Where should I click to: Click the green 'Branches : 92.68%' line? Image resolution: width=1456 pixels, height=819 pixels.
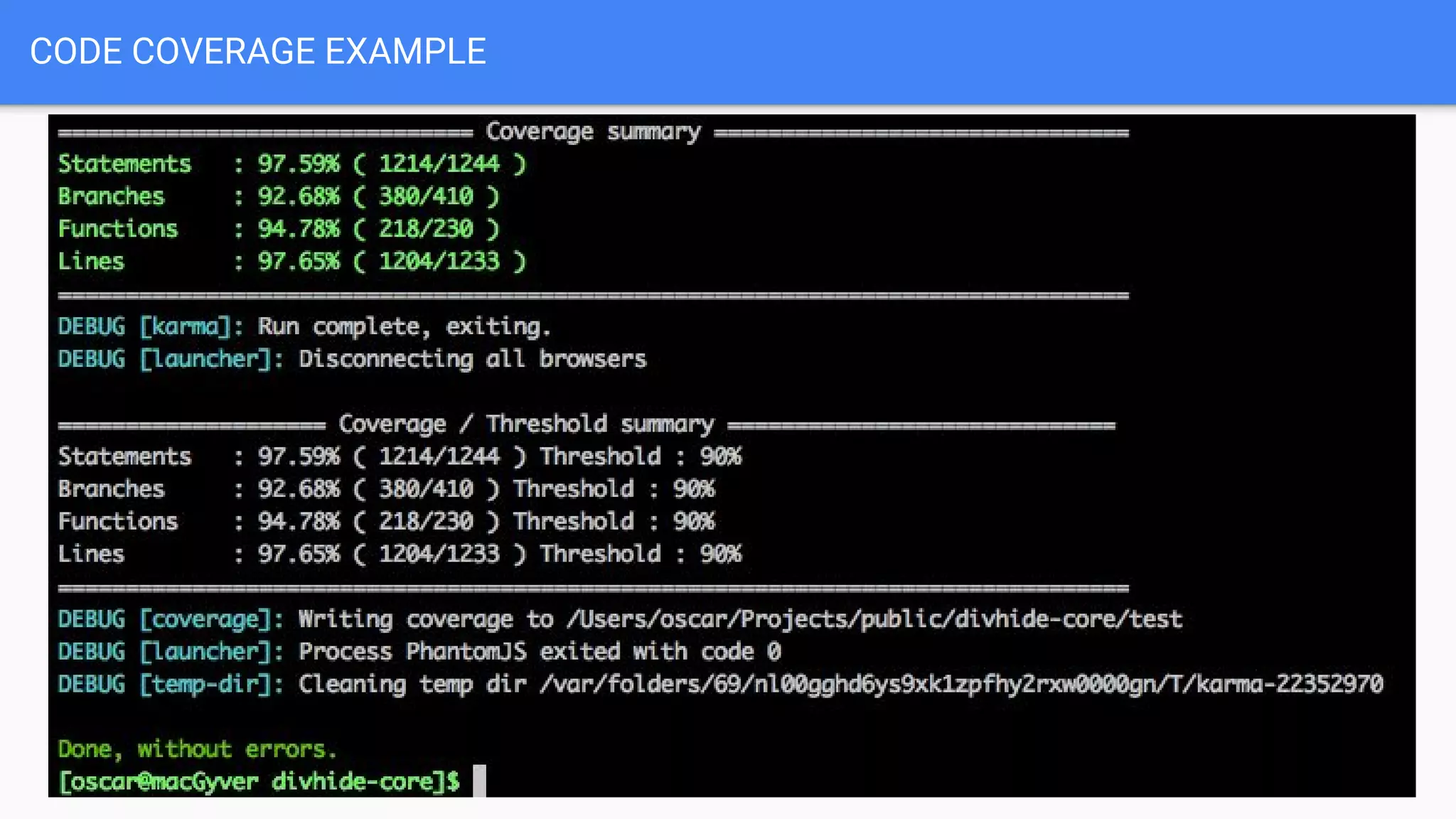(279, 197)
